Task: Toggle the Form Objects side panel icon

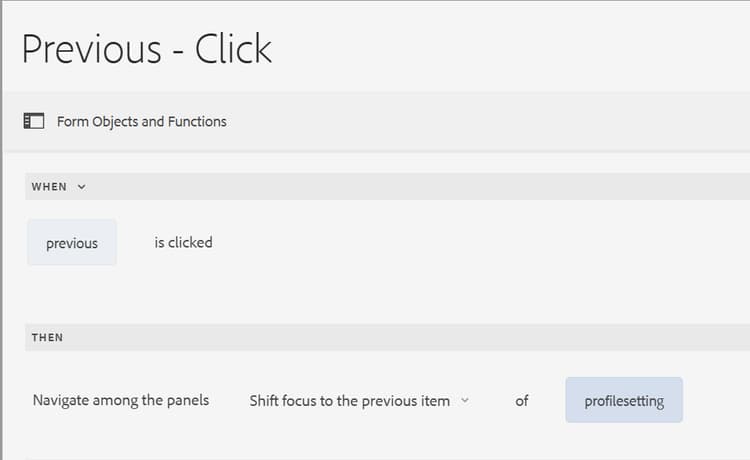Action: (x=34, y=121)
